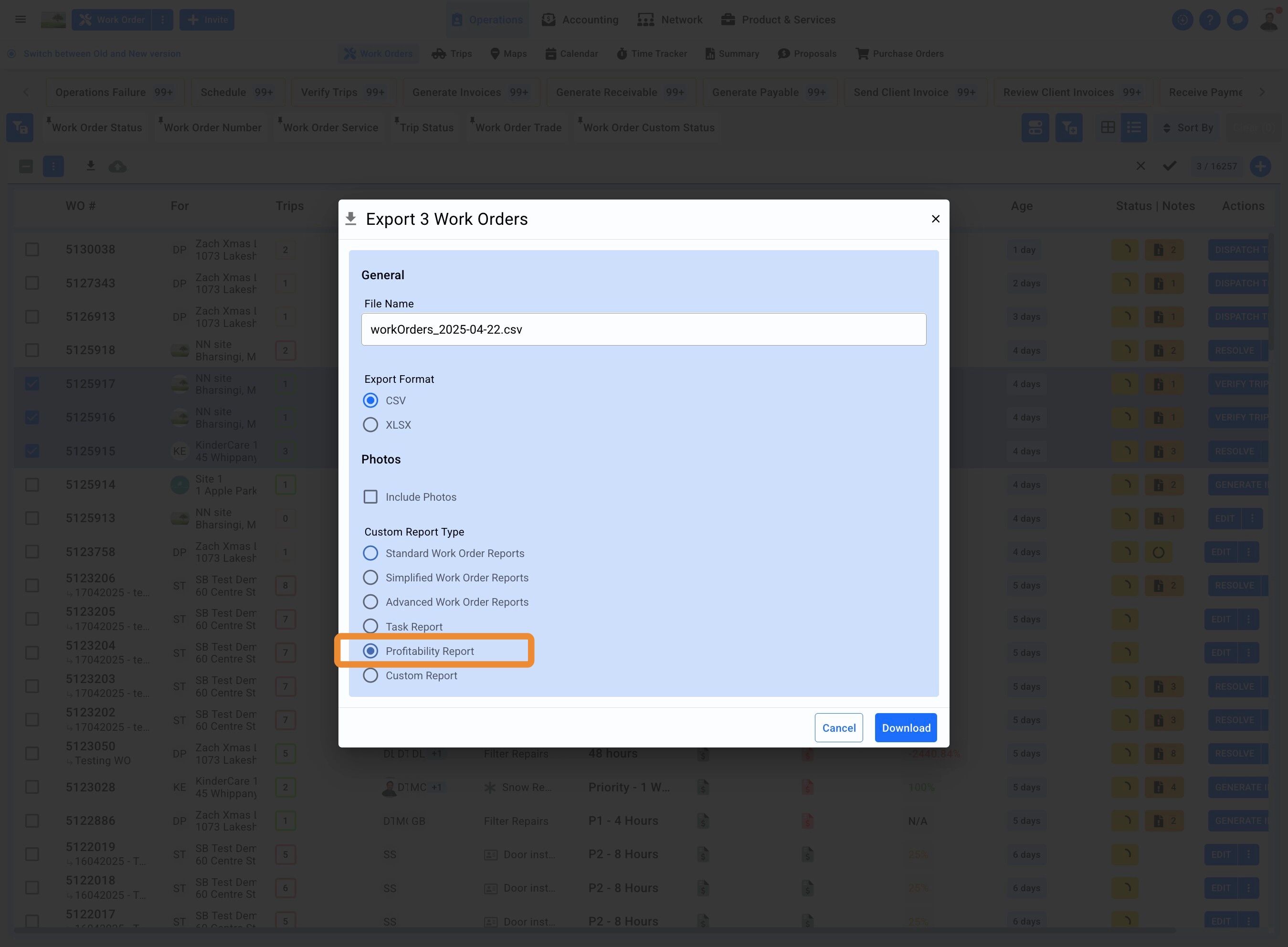Viewport: 1288px width, 947px height.
Task: Open the hamburger navigation menu
Action: click(21, 20)
